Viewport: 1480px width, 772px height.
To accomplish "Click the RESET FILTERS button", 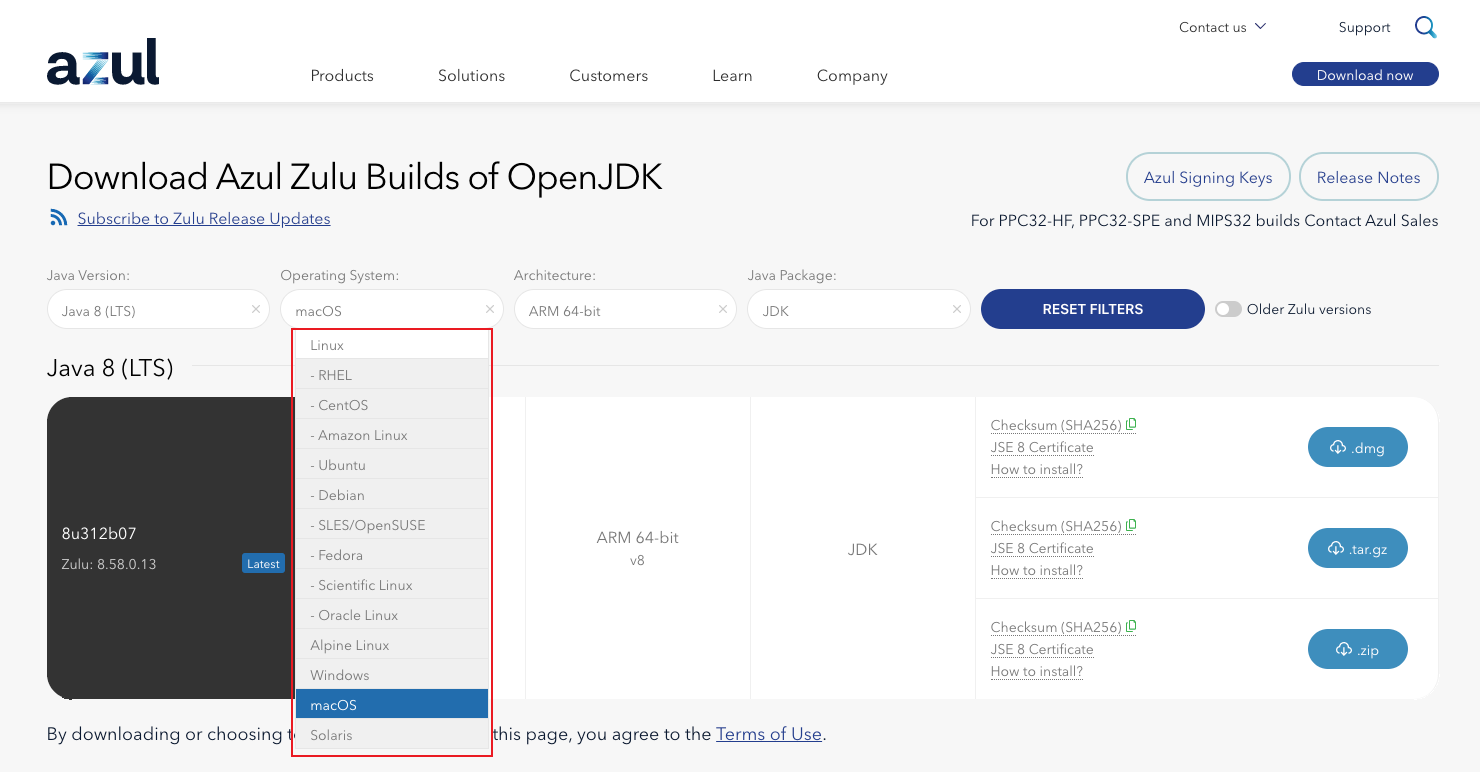I will [x=1093, y=309].
